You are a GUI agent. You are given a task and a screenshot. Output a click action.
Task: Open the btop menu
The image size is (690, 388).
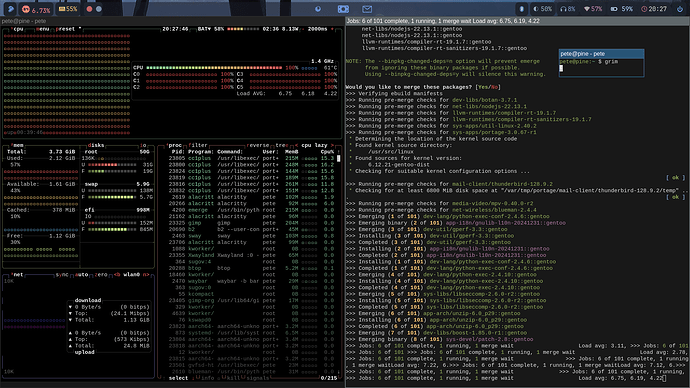[x=43, y=29]
